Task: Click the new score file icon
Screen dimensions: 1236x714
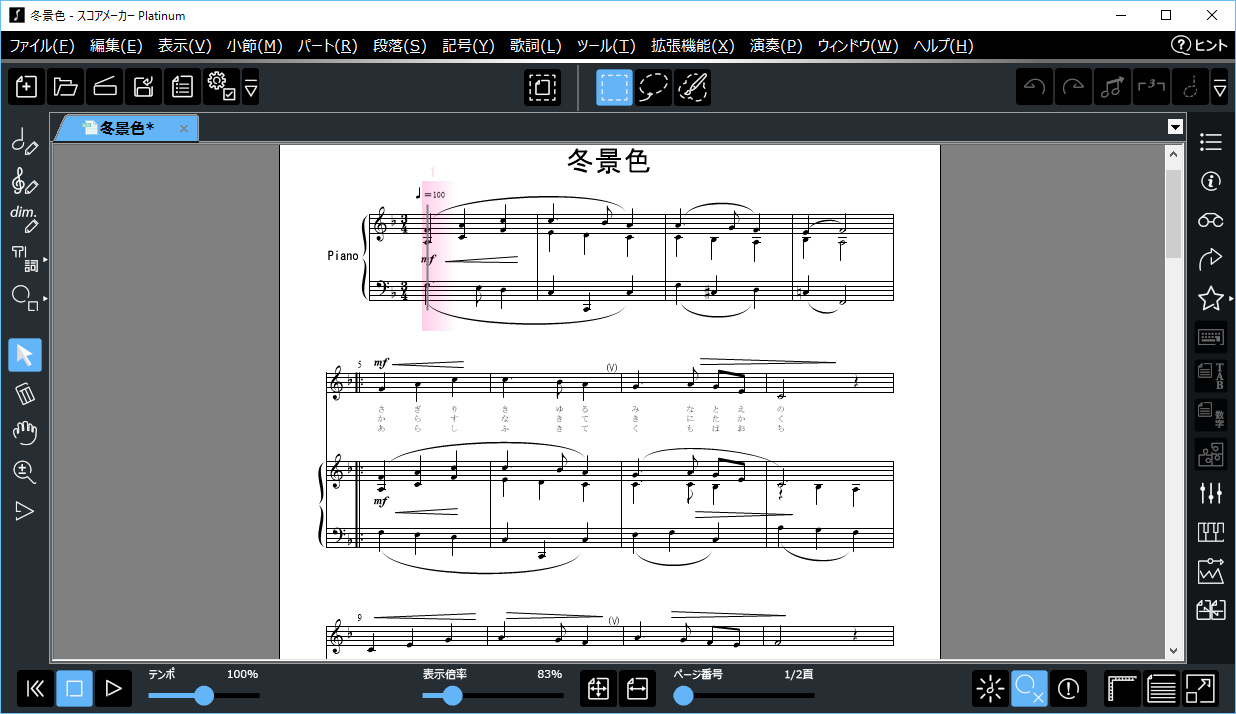Action: click(x=27, y=87)
